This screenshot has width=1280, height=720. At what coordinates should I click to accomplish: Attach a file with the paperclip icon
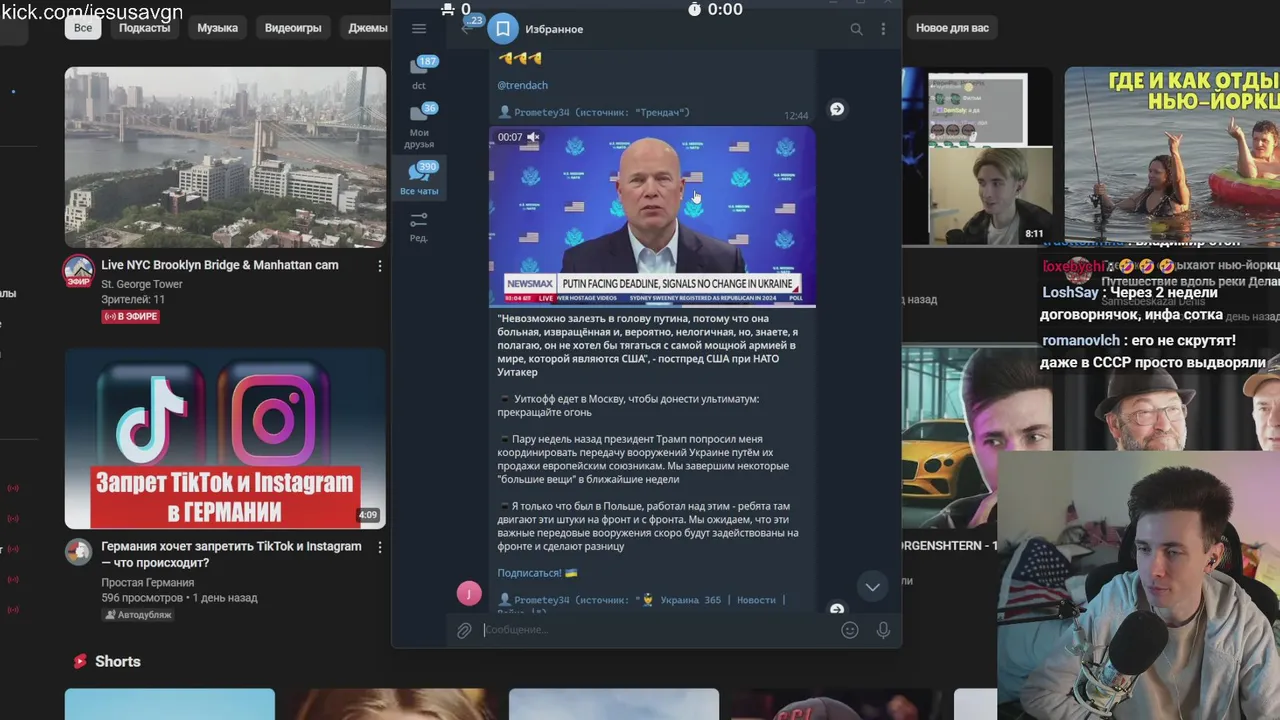click(x=464, y=630)
